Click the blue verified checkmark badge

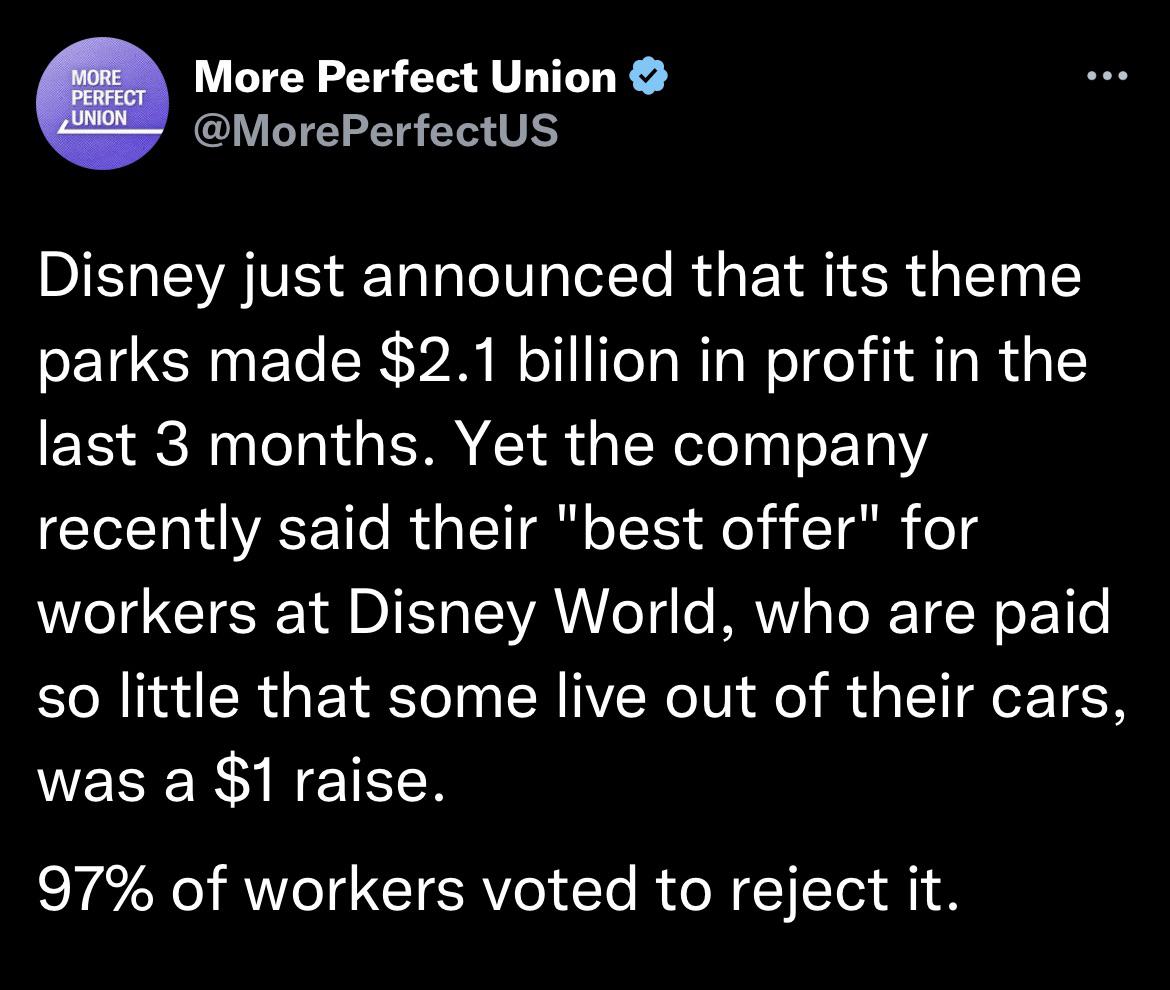click(x=649, y=76)
